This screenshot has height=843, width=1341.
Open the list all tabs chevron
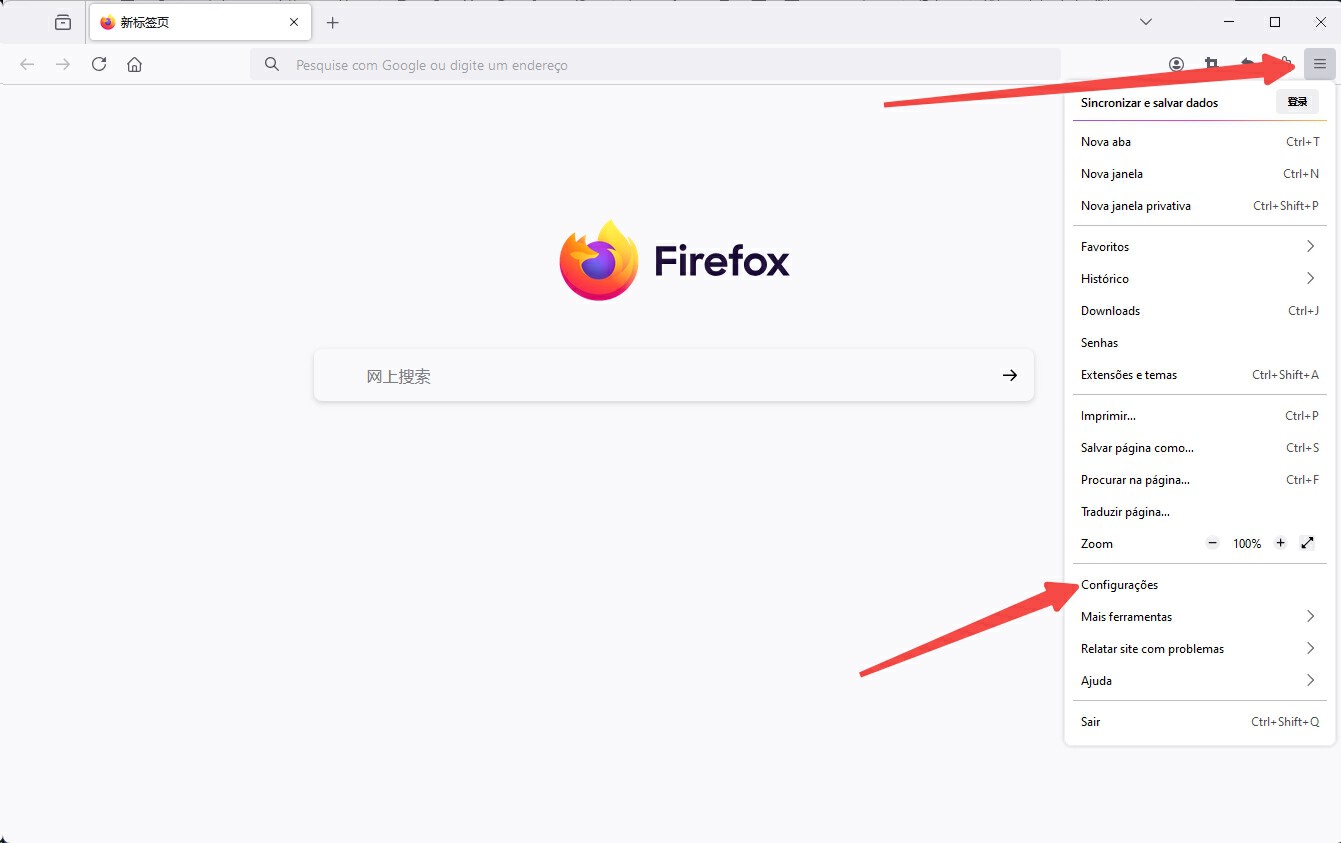[x=1147, y=22]
